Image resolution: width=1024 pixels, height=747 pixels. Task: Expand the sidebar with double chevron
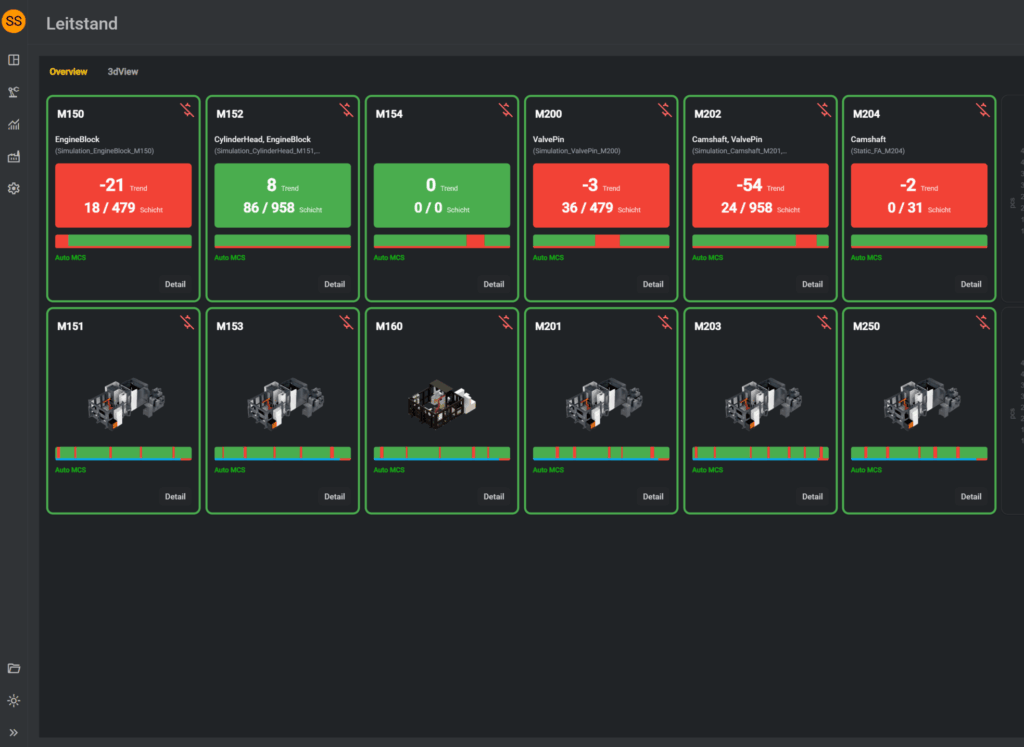pos(14,732)
